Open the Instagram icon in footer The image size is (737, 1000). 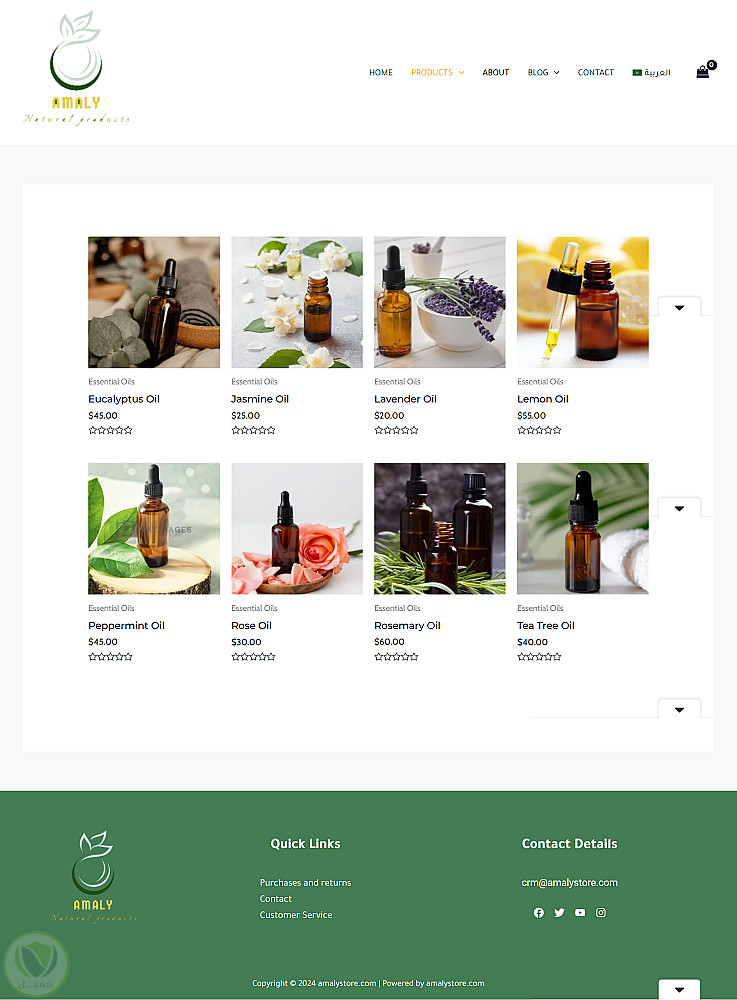click(601, 913)
